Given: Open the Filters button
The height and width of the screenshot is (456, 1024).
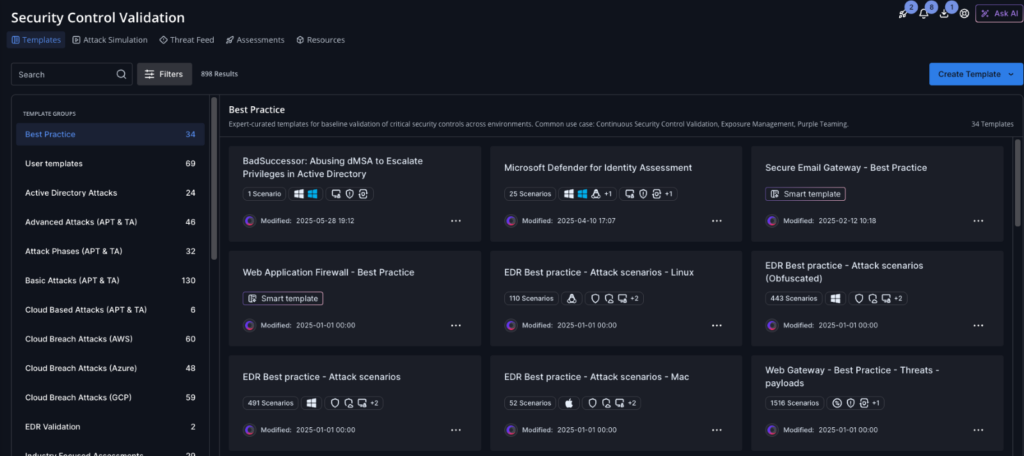Looking at the screenshot, I should point(165,74).
